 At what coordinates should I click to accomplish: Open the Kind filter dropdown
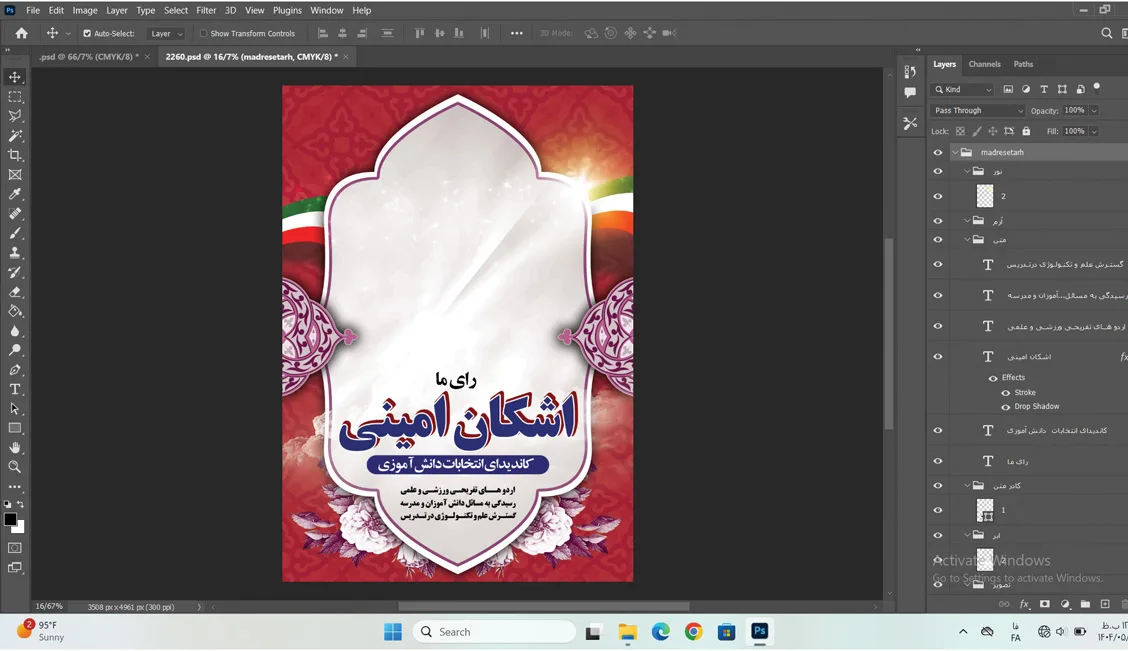point(963,89)
